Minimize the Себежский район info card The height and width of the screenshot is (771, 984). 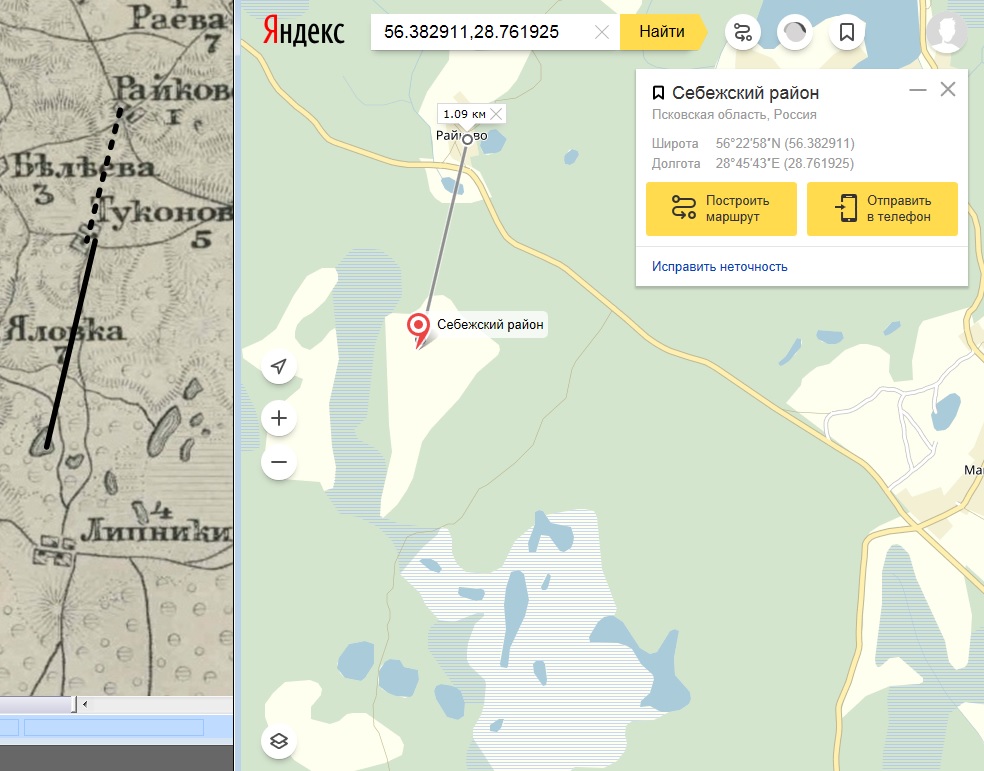(x=917, y=90)
